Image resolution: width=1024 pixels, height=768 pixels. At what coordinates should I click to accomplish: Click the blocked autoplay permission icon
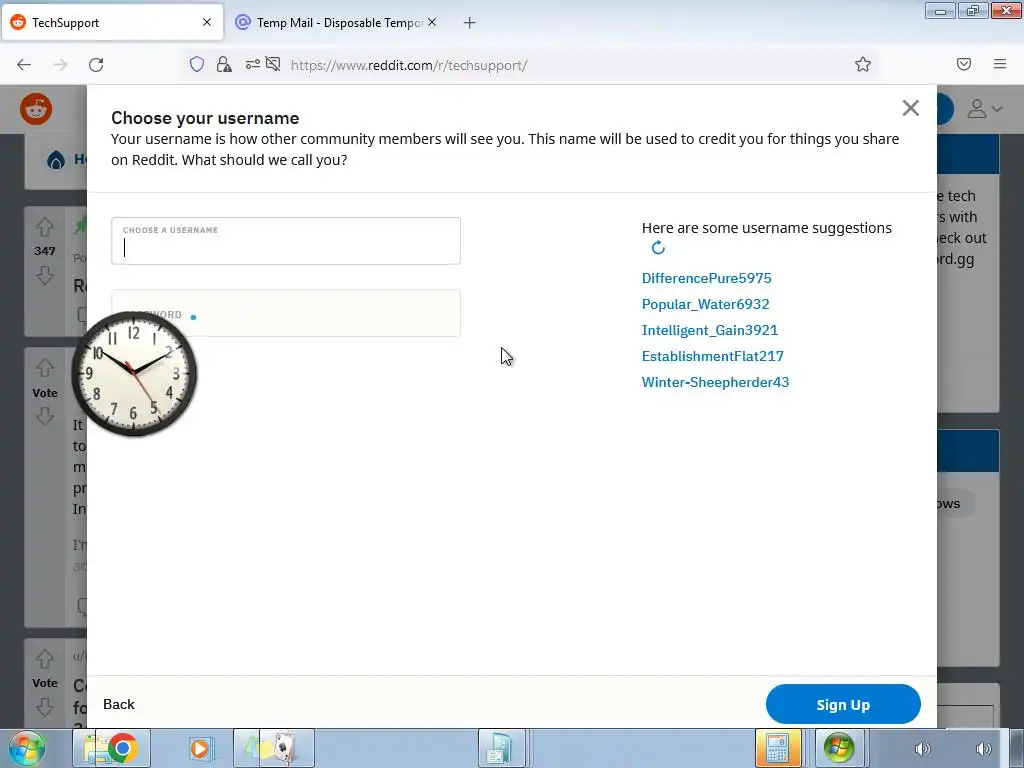pos(273,64)
